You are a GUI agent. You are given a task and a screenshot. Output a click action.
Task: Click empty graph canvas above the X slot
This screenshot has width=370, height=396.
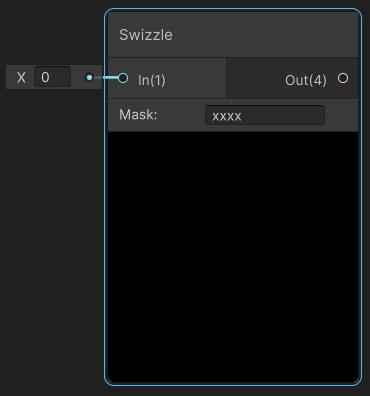coord(53,32)
